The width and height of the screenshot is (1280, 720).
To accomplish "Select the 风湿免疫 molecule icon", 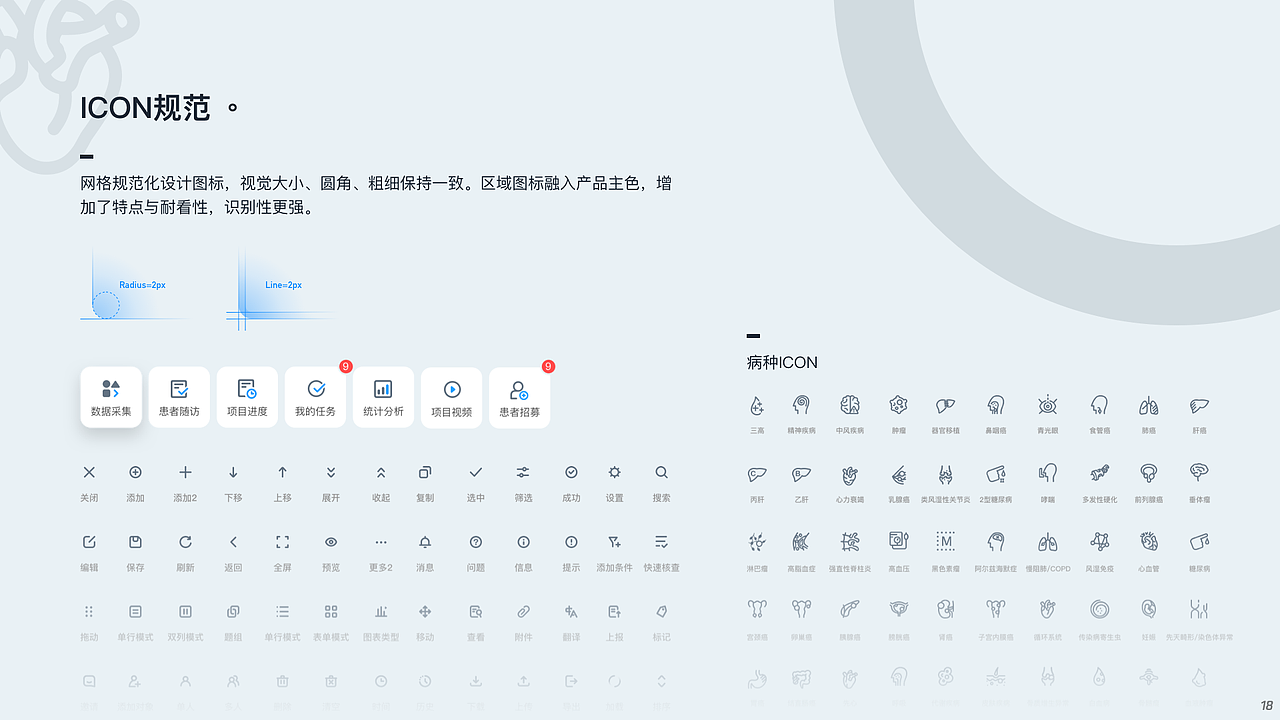I will [1099, 542].
